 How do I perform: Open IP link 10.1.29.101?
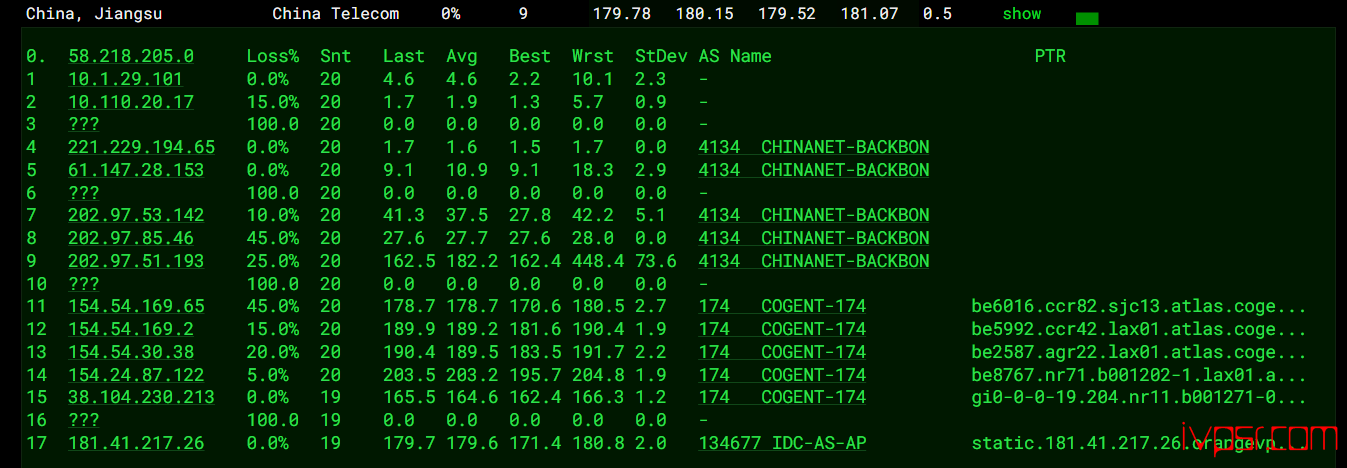125,79
